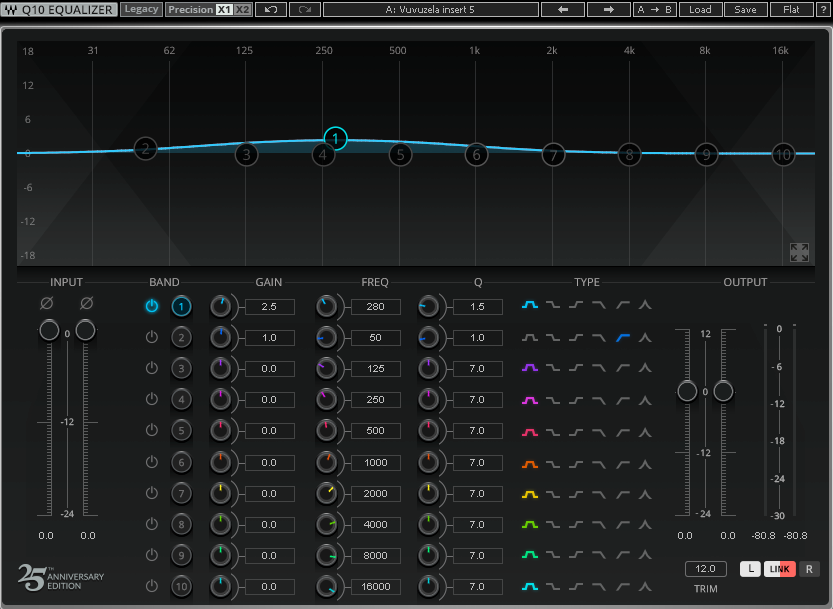Choose high-pass type for band 6
The image size is (833, 609).
tap(623, 464)
